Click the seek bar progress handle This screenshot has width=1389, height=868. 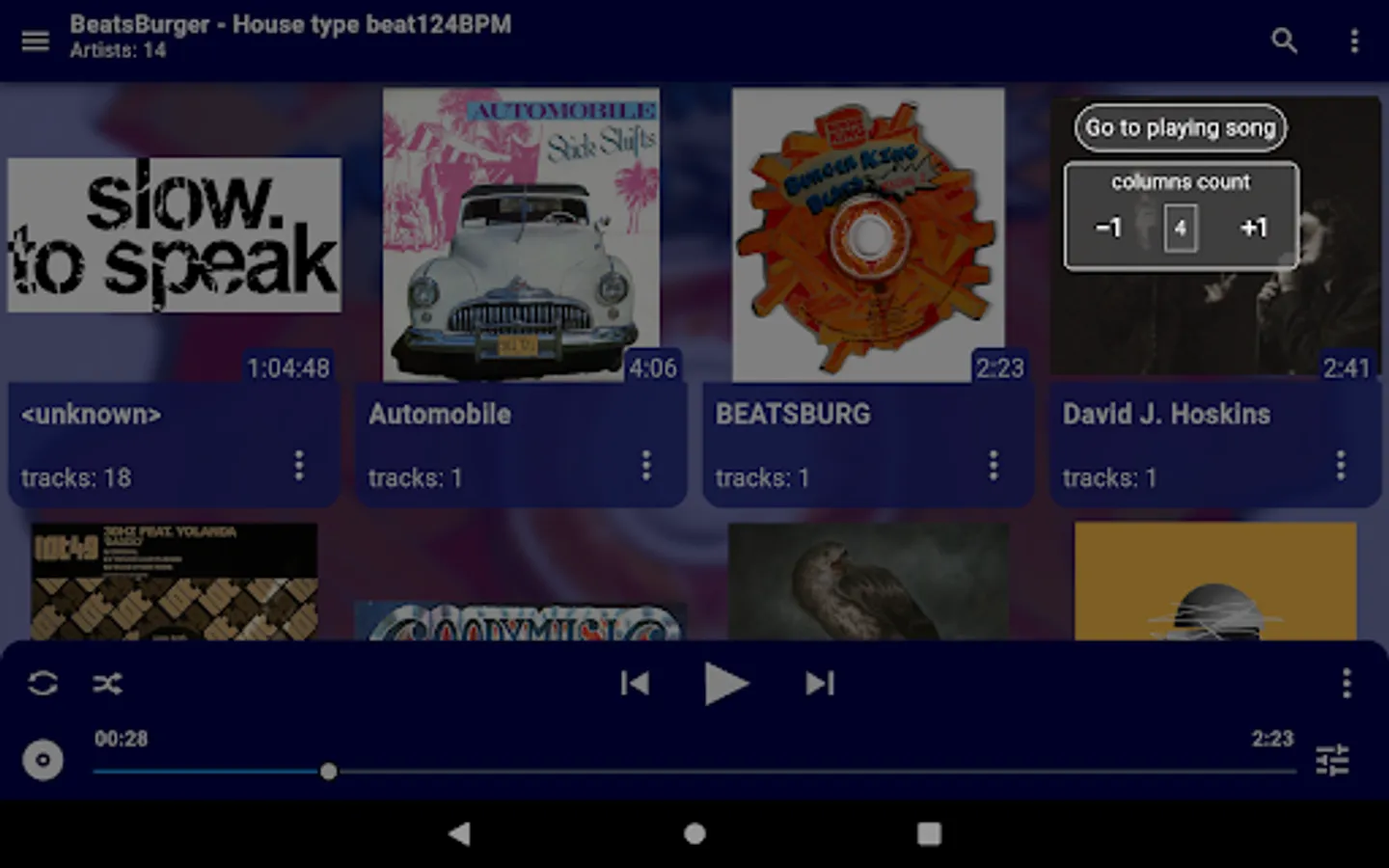point(329,772)
